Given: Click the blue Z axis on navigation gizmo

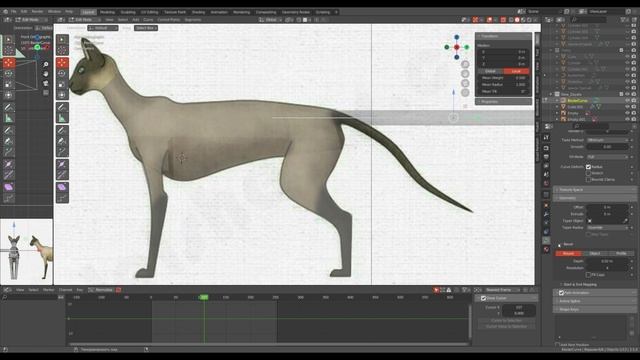Looking at the screenshot, I should pos(457,38).
